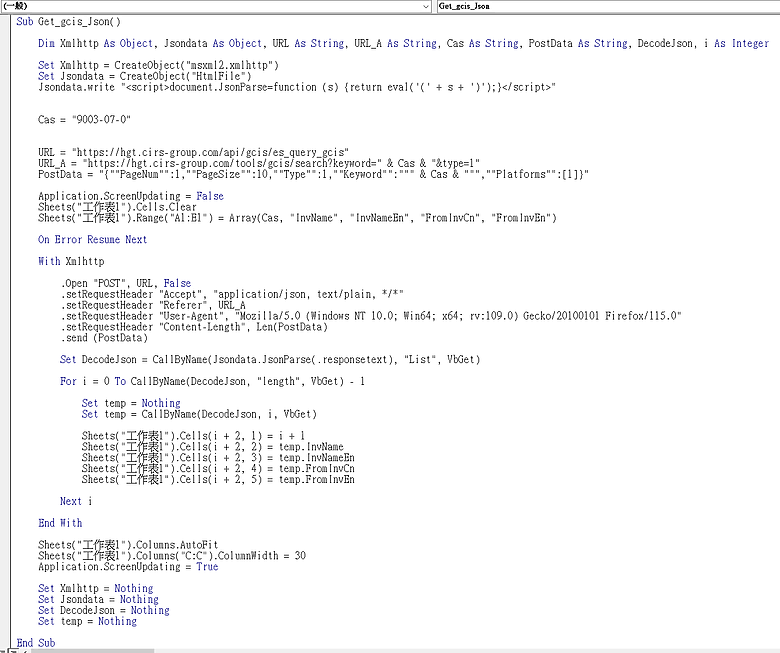Click the setRequestHeader "Referer" line
This screenshot has height=653, width=780.
coord(153,305)
